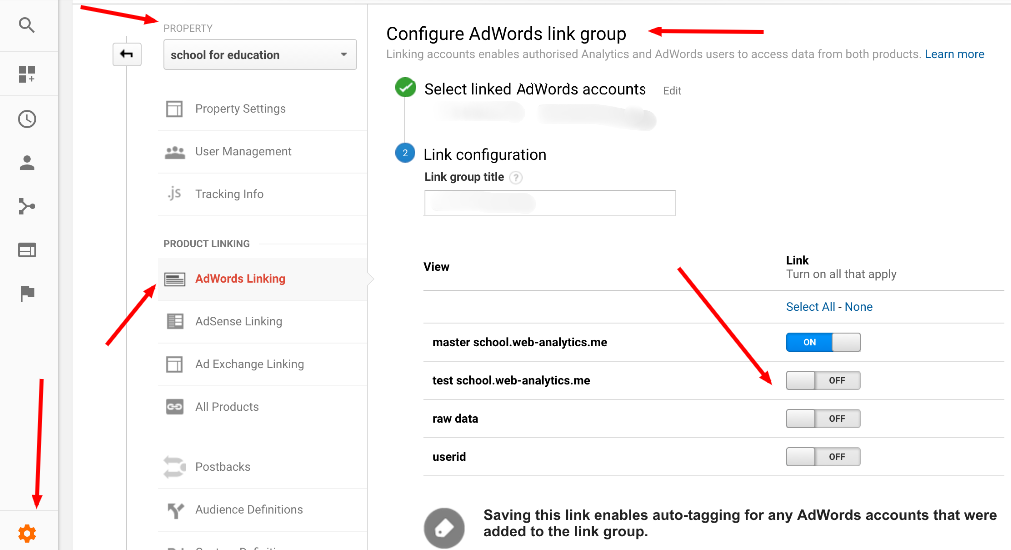Enable link for test school.web-analytics.me

(823, 380)
